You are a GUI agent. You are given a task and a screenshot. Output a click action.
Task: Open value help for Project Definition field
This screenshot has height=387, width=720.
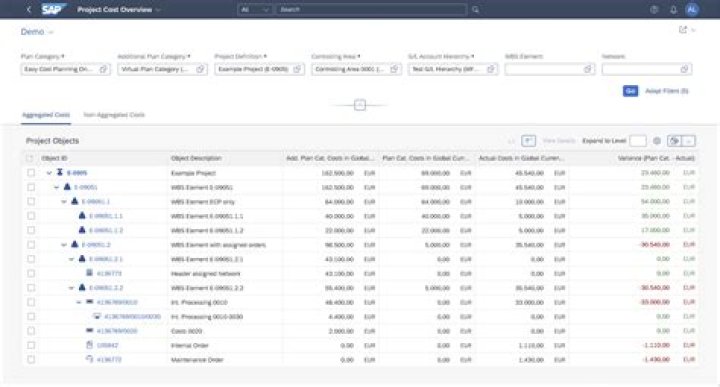(297, 69)
